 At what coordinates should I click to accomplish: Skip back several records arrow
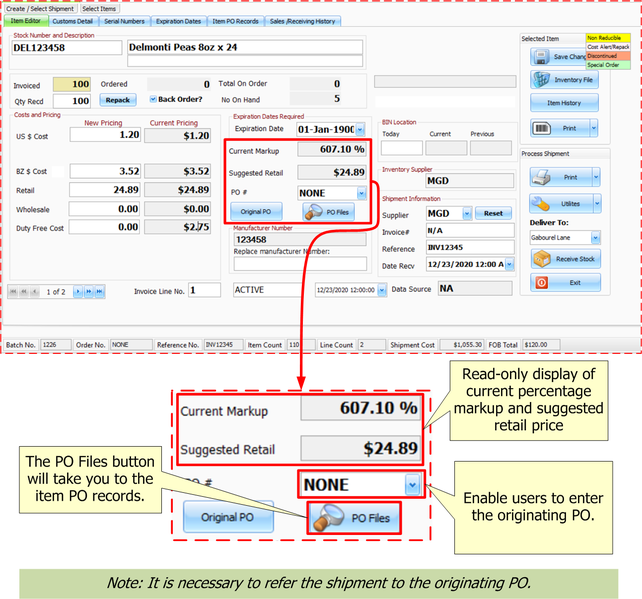24,292
